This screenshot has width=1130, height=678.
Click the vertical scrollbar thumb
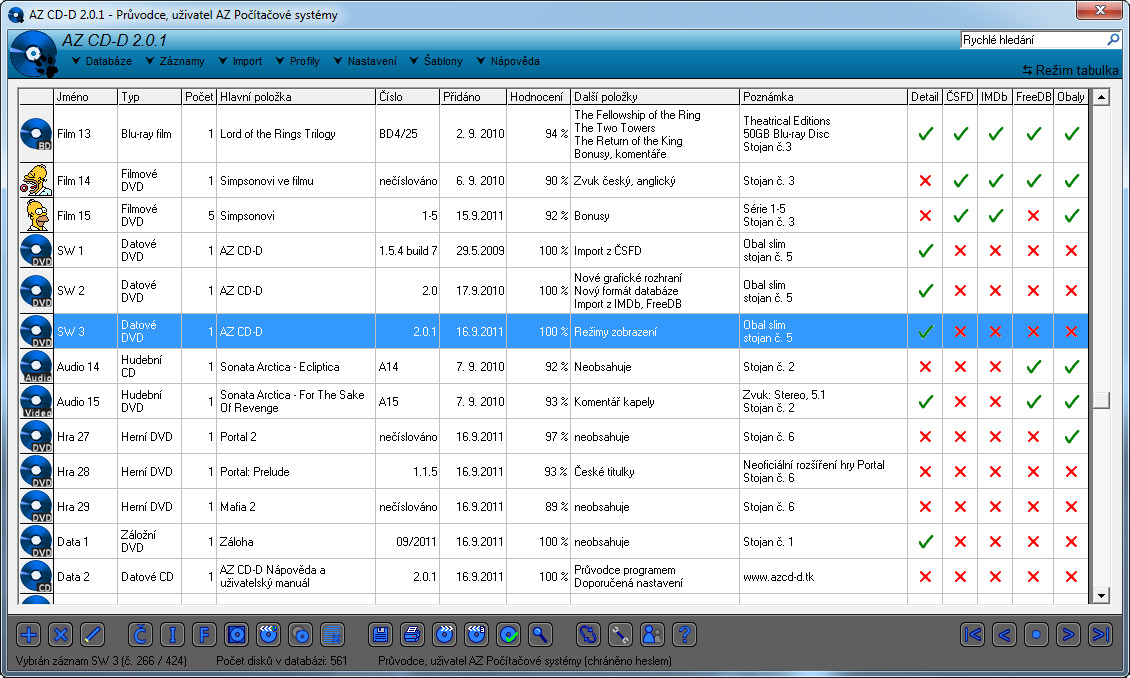point(1100,400)
